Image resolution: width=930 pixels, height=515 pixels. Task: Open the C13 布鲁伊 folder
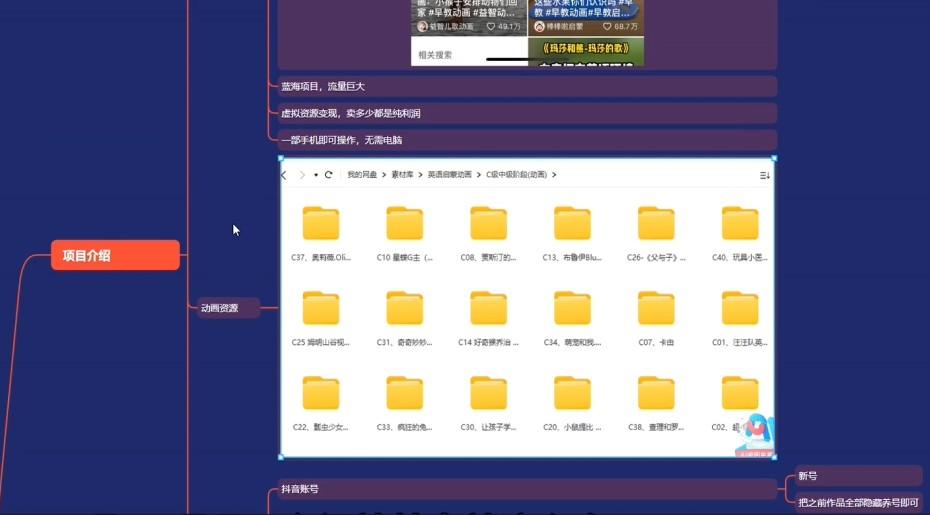tap(572, 224)
